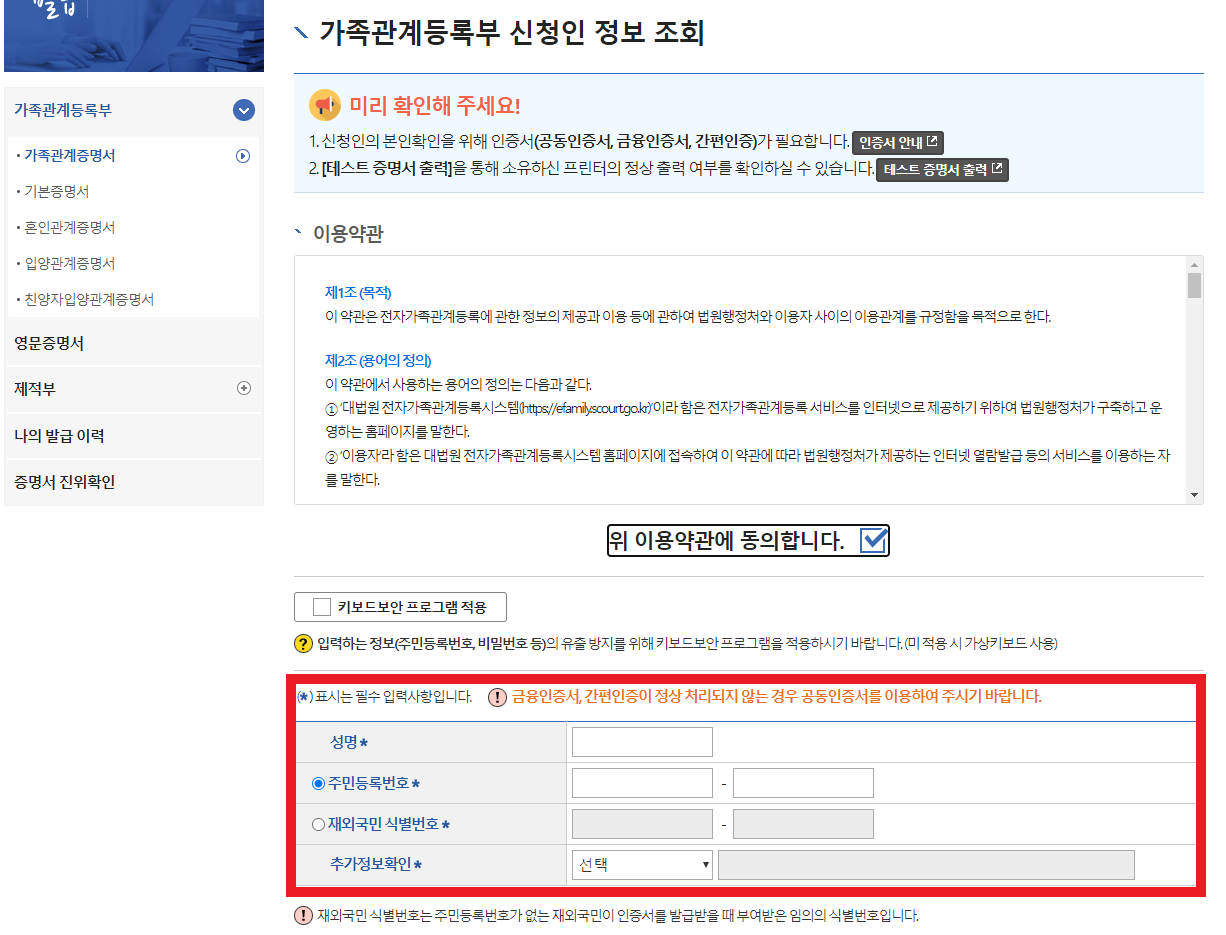
Task: Click the terms box scrollbar thumb
Action: (x=1194, y=286)
